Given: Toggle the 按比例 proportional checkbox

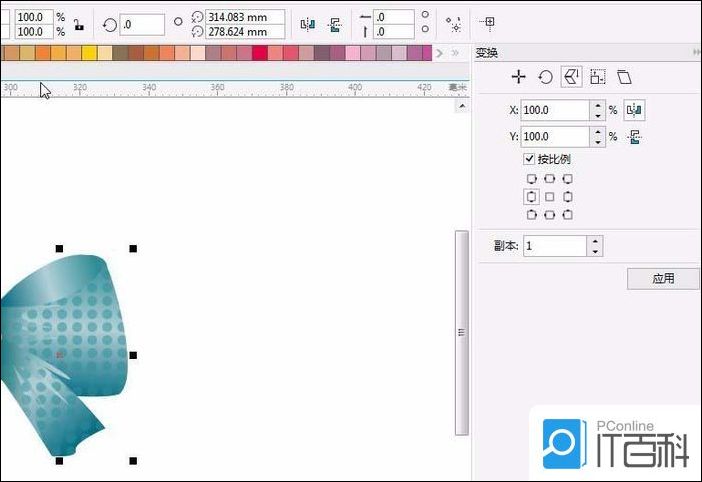Looking at the screenshot, I should pyautogui.click(x=529, y=159).
